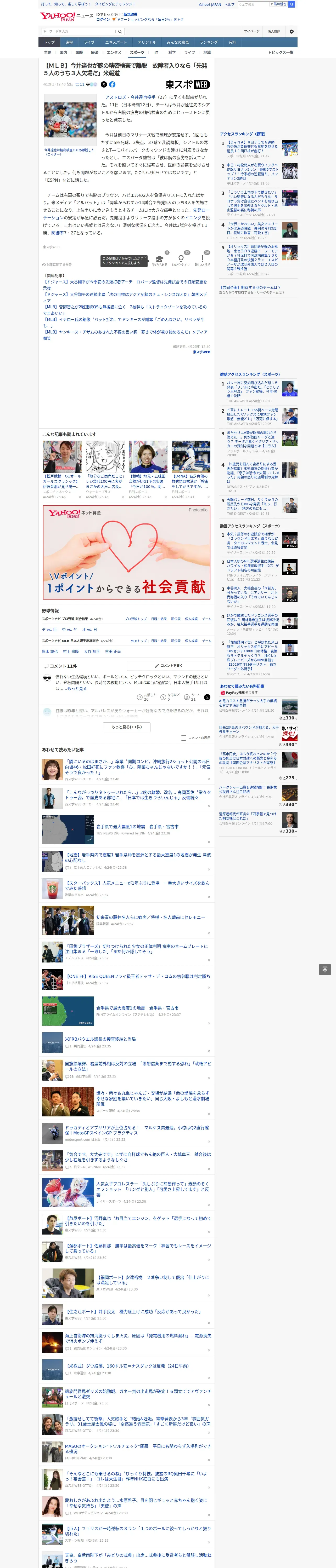Click the keyword search magnifier icon
Screen dimensions: 336x1568
click(x=120, y=31)
